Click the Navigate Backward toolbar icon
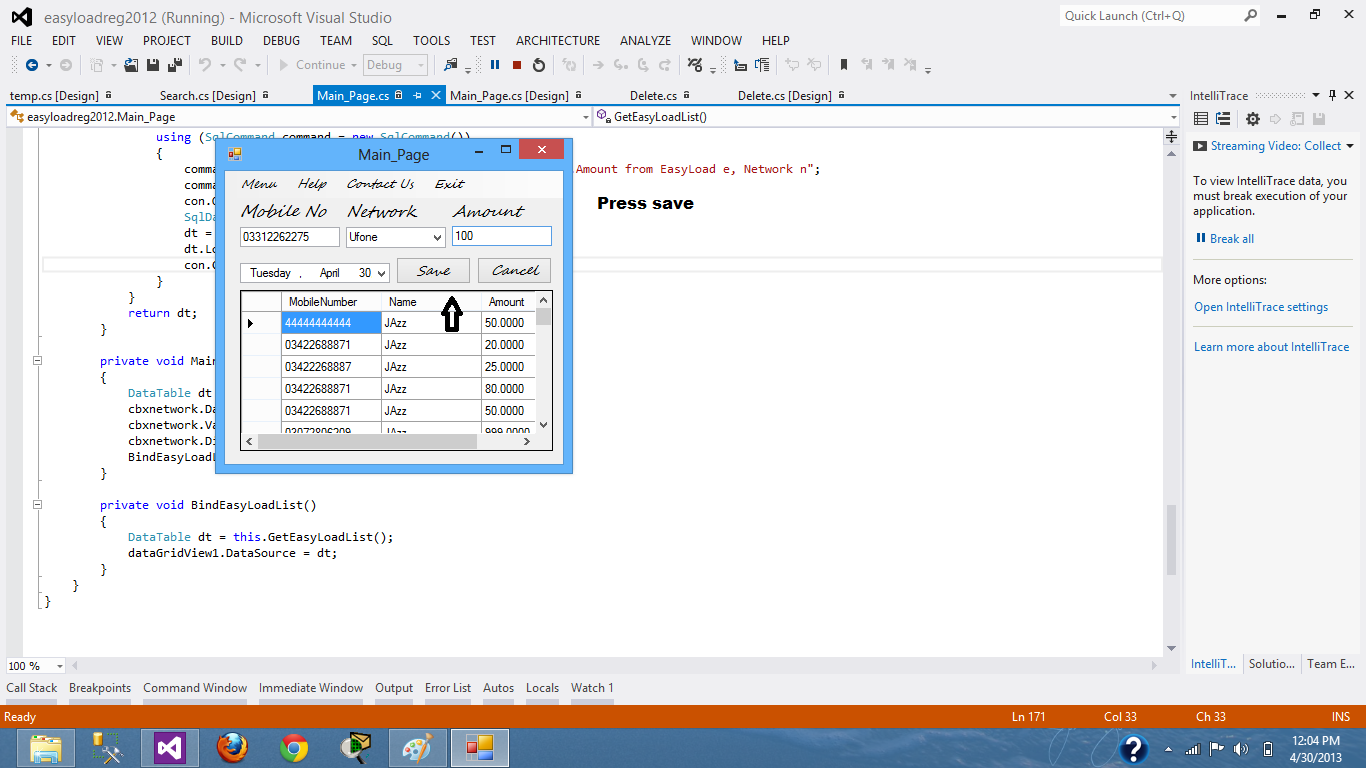 coord(31,65)
